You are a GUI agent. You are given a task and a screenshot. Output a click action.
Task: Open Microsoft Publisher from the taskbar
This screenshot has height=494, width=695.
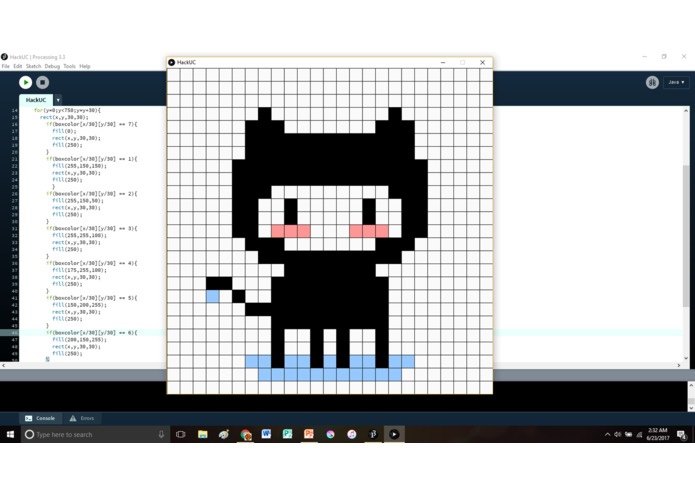tap(287, 434)
